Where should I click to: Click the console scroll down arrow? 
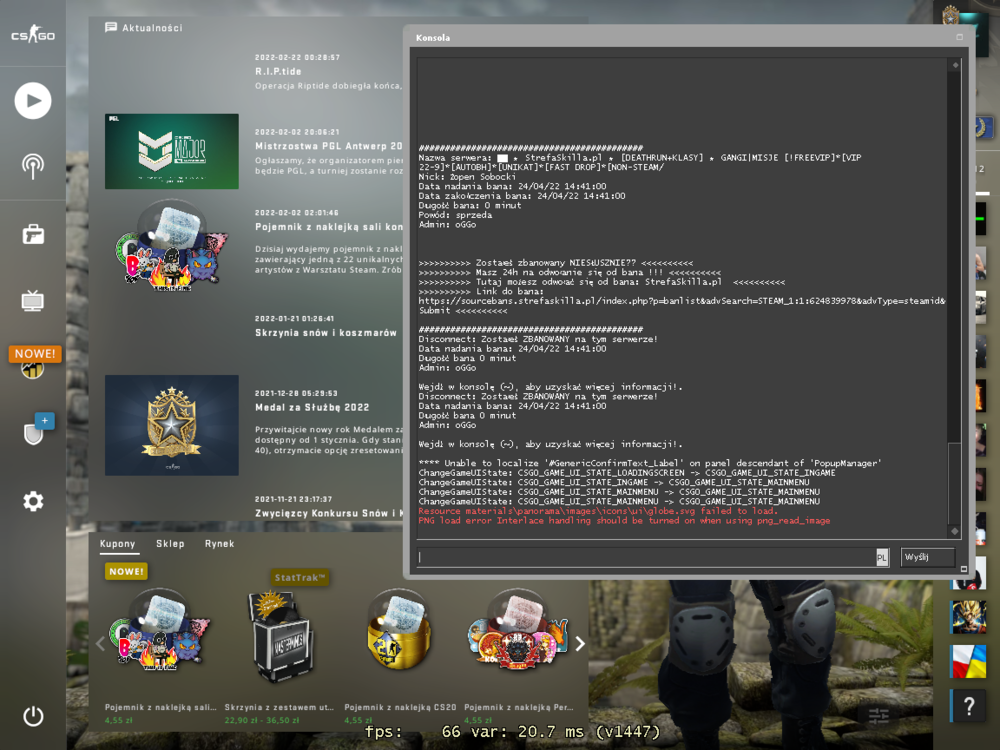click(955, 531)
